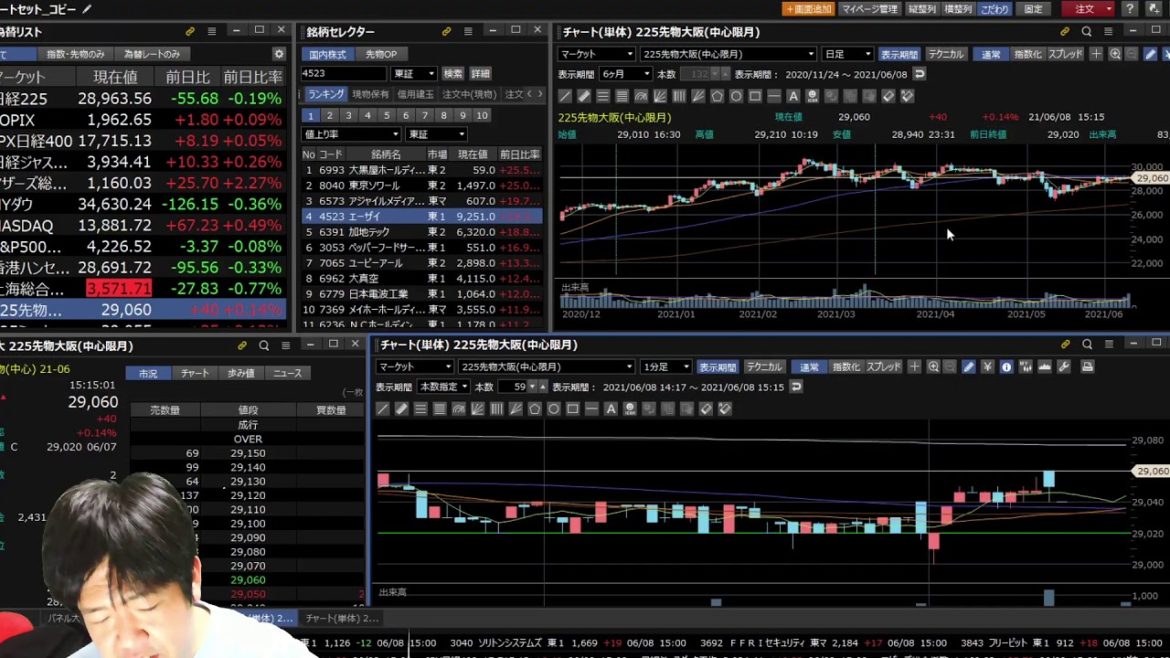Select the trend line drawing tool in upper chart

565,97
